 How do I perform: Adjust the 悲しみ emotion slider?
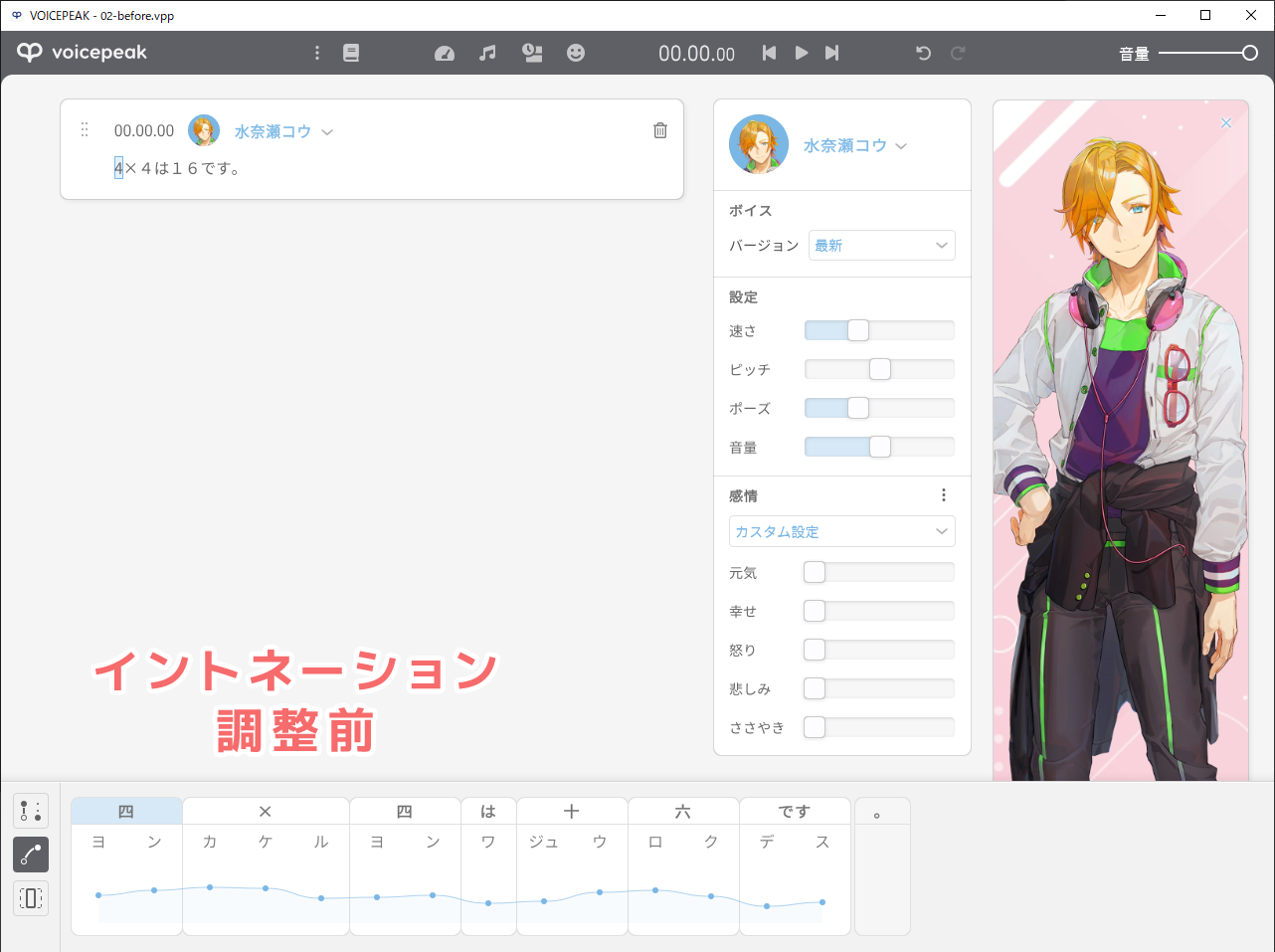pos(879,688)
